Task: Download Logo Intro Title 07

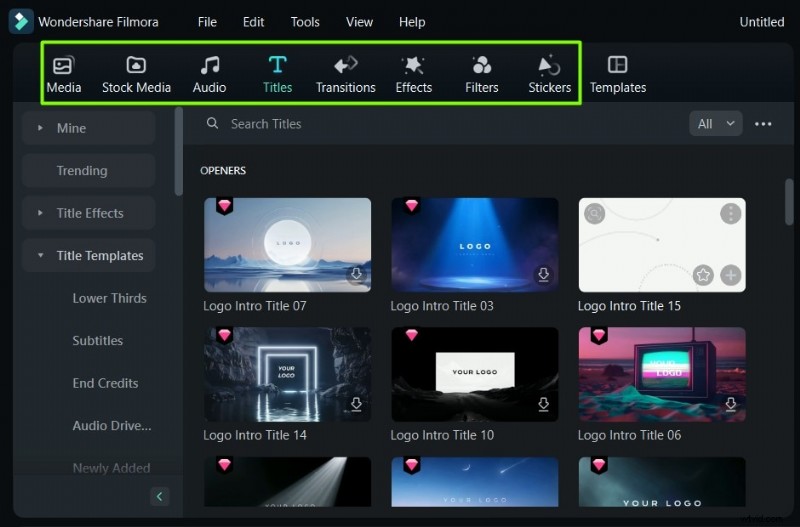Action: [355, 275]
